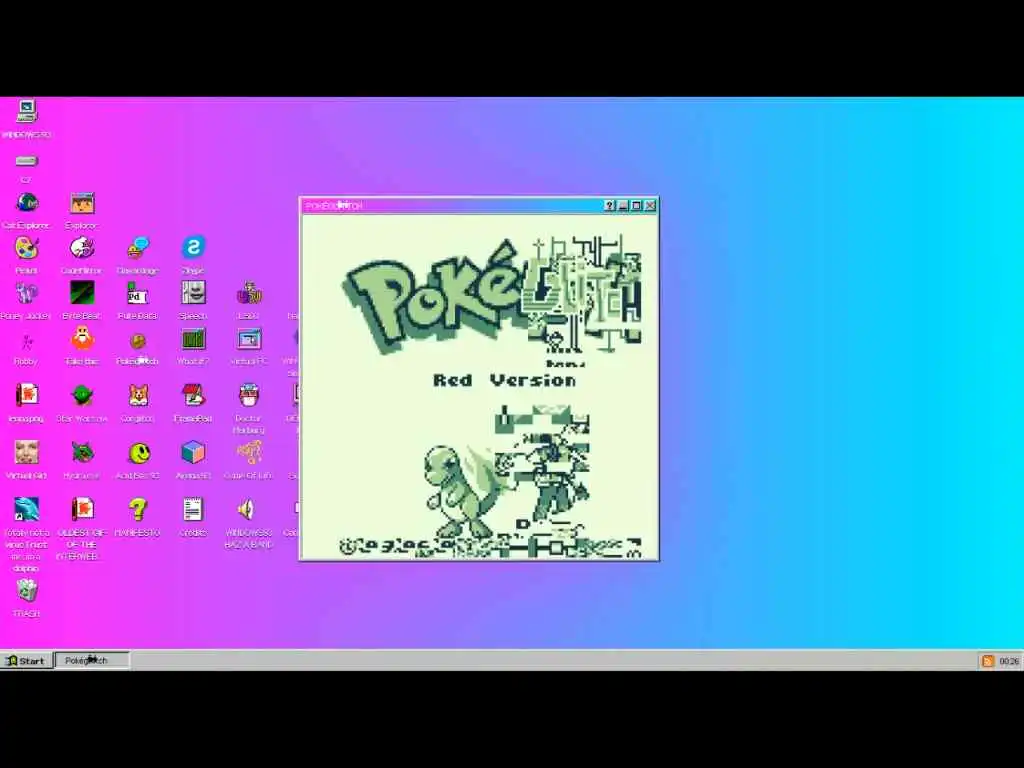Image resolution: width=1024 pixels, height=768 pixels.
Task: Click the Red Version text in game
Action: coord(505,380)
